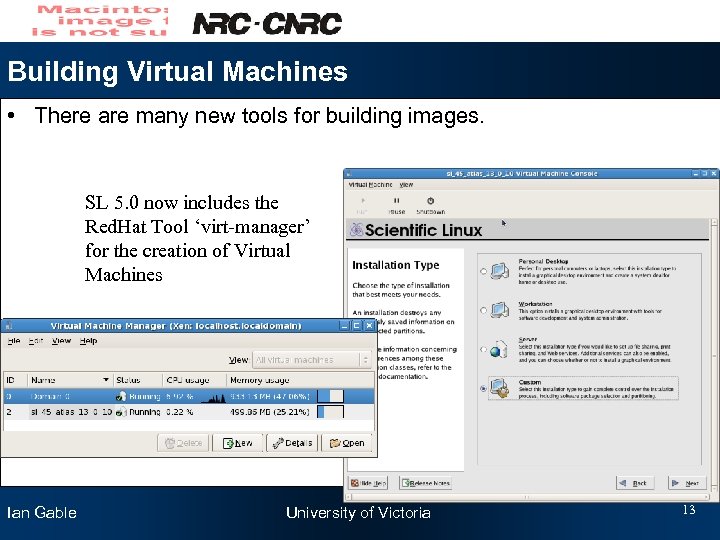The image size is (720, 540).
Task: Select the Server radio button
Action: click(483, 349)
